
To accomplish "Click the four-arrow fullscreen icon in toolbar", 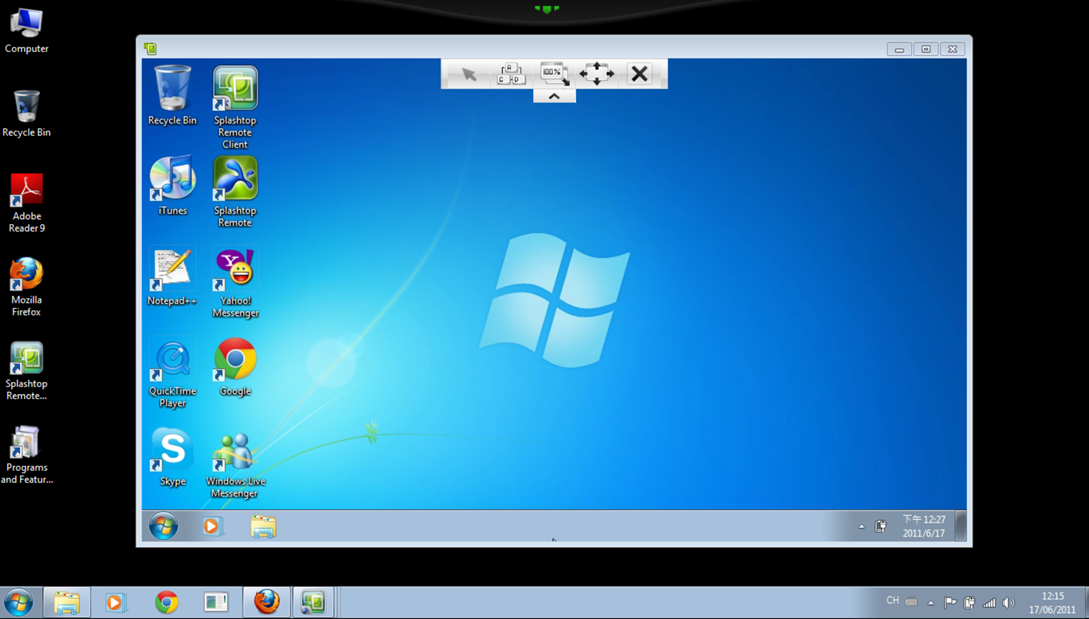I will click(x=597, y=74).
